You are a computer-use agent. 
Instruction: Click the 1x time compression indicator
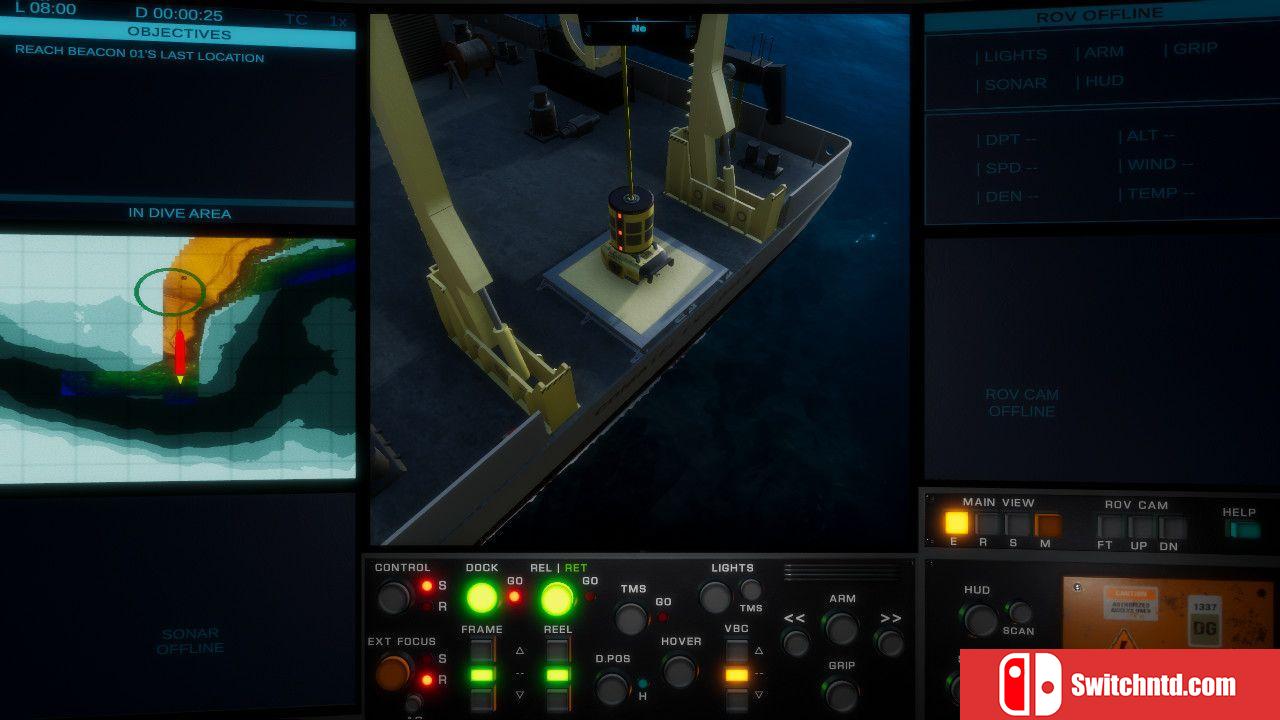point(339,20)
